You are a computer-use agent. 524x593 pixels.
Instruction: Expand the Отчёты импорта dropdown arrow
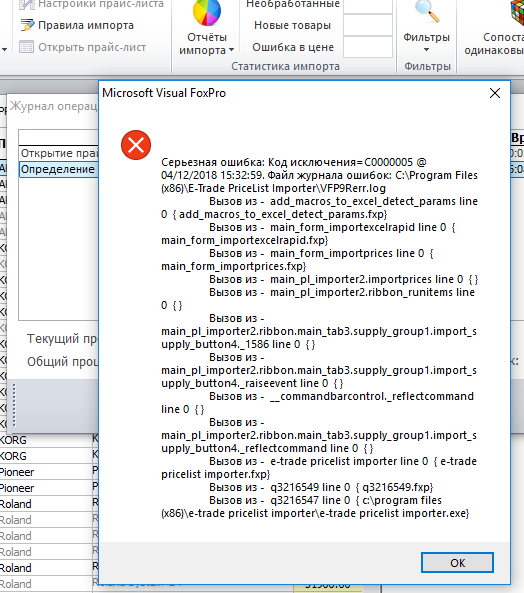coord(231,50)
